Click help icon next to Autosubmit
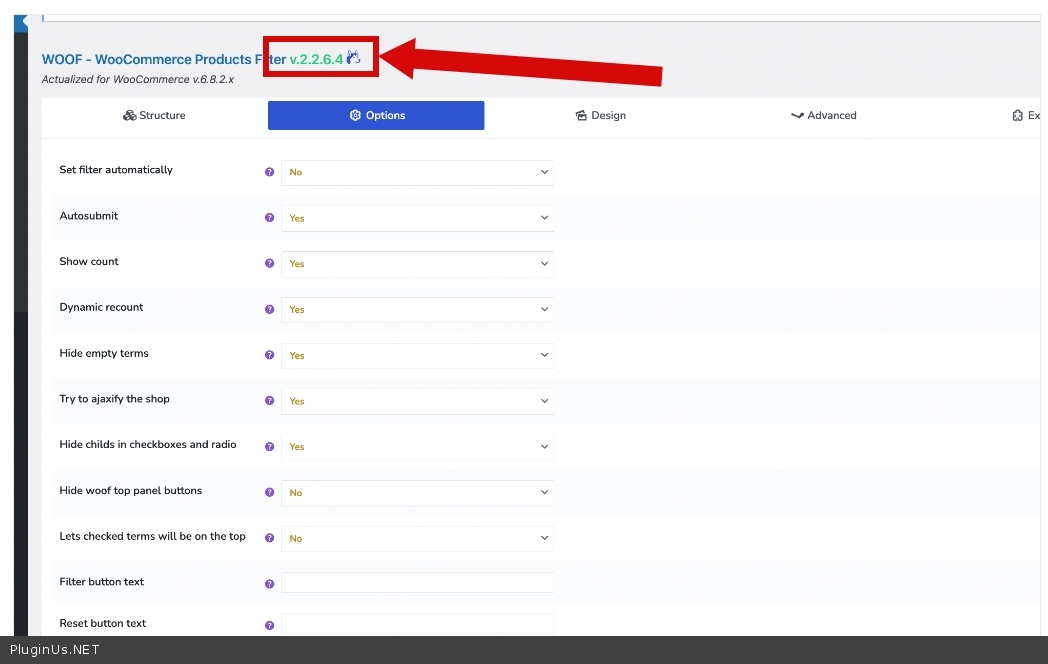Viewport: 1048px width, 664px height. pos(269,218)
